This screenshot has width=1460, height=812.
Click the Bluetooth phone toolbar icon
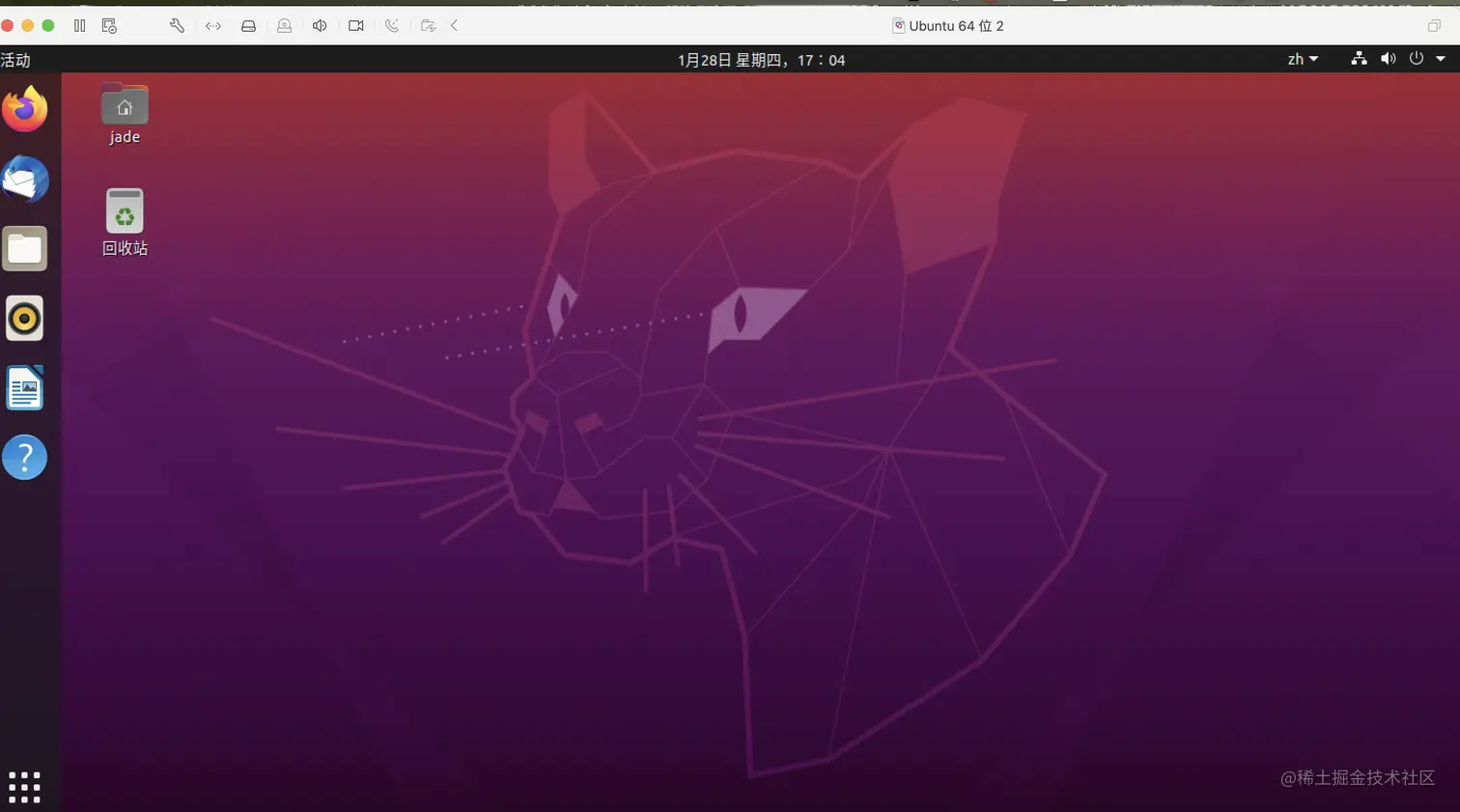[392, 26]
